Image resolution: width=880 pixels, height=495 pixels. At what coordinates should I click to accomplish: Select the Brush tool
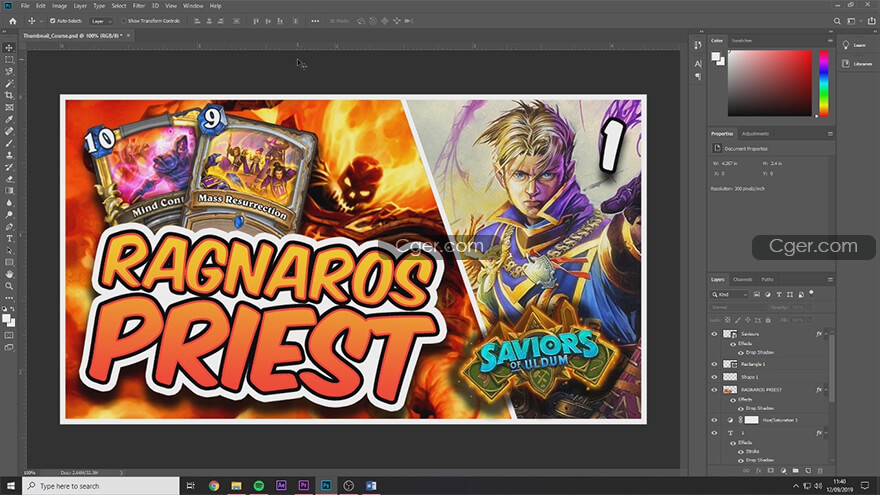pyautogui.click(x=9, y=143)
